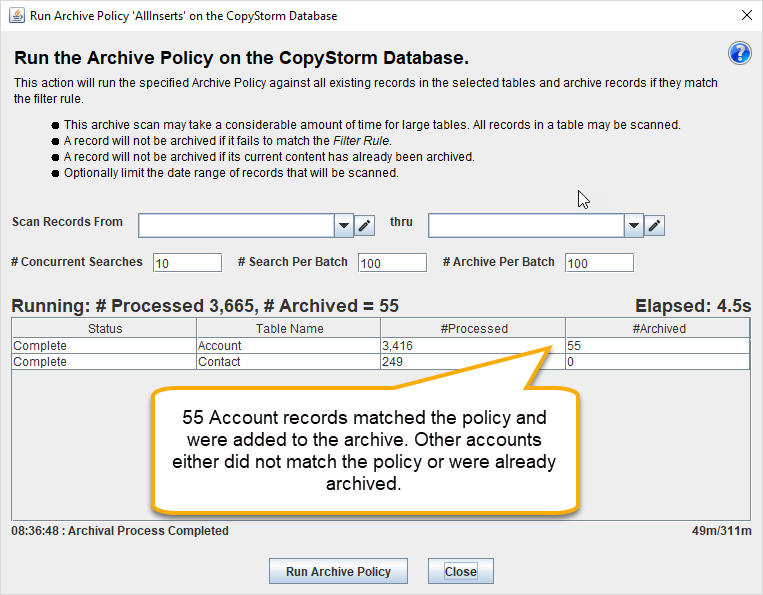Open the blue help question mark icon
The image size is (763, 595).
click(x=740, y=53)
